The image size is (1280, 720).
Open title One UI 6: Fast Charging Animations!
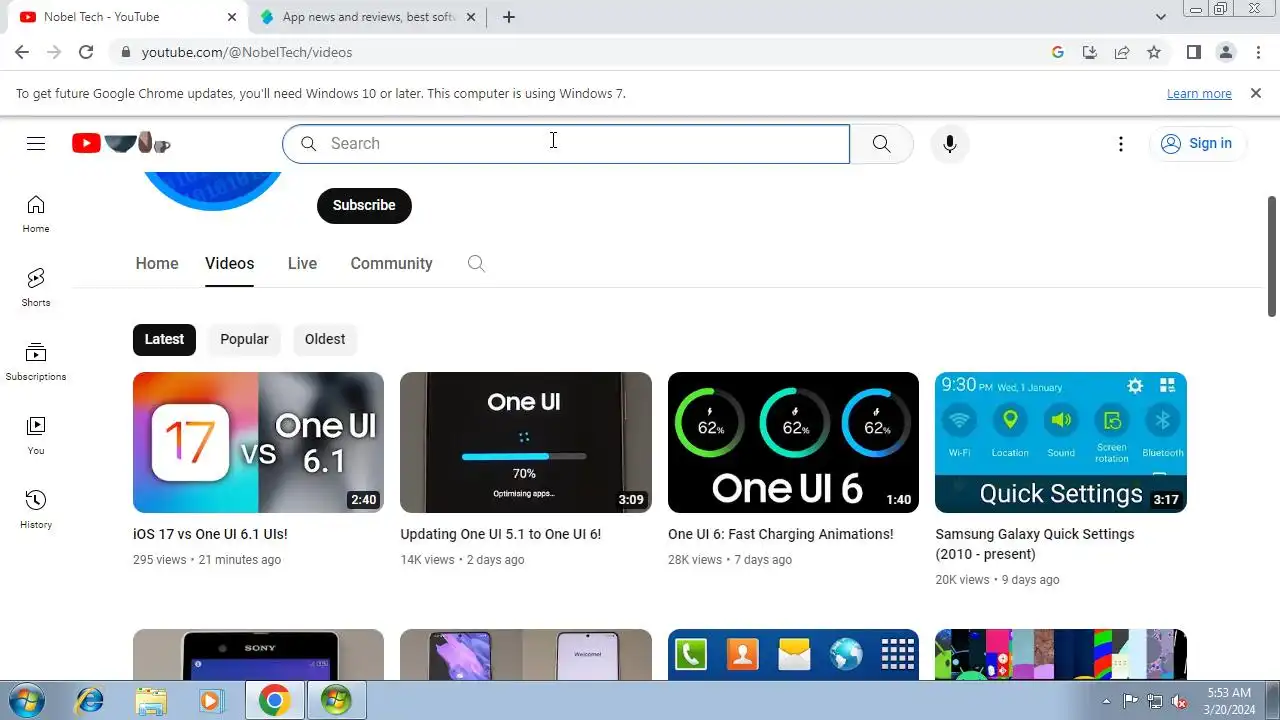pos(781,534)
